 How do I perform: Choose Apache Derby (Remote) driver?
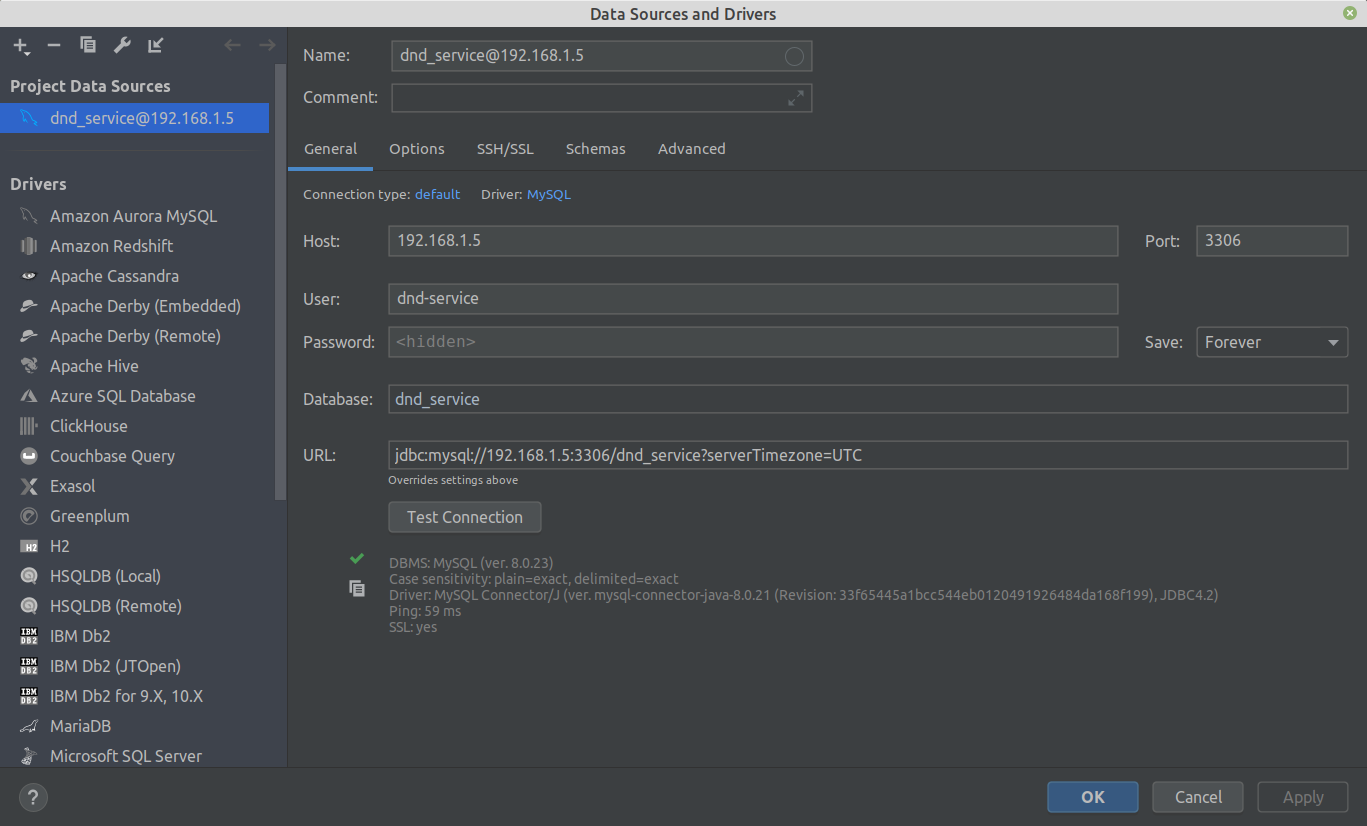137,336
